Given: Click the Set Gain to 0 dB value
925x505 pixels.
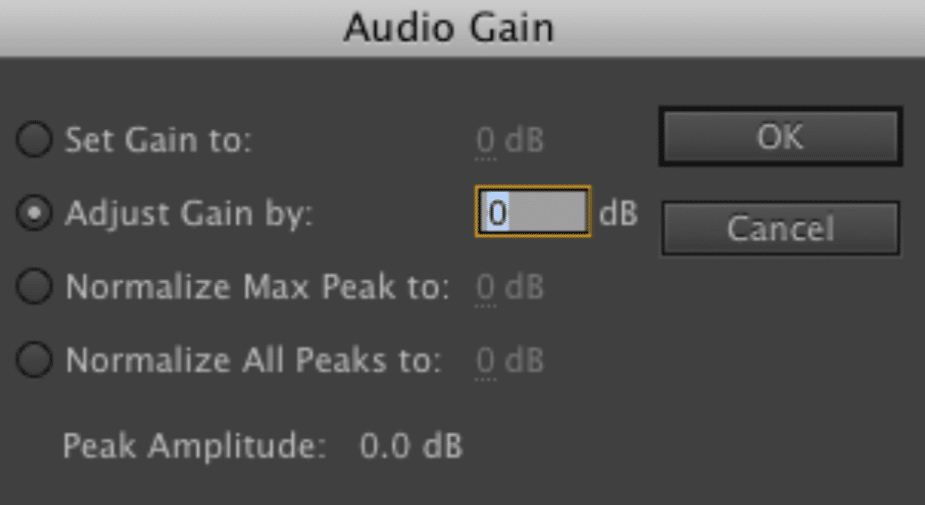Looking at the screenshot, I should (x=510, y=141).
